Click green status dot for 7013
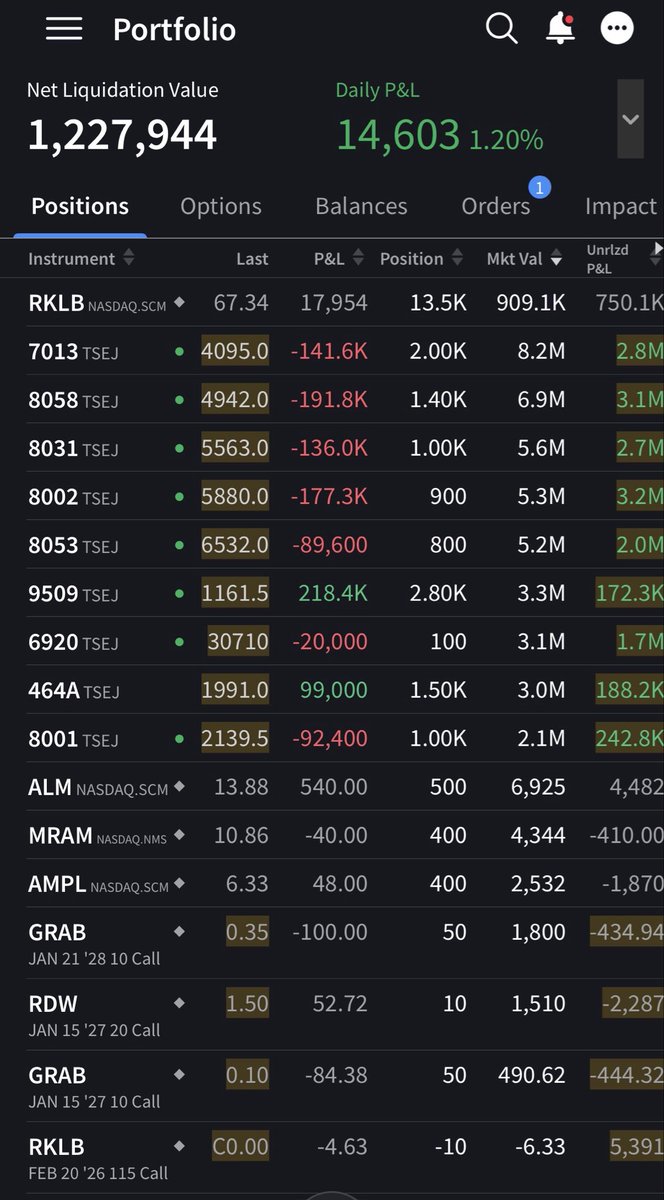Image resolution: width=664 pixels, height=1200 pixels. (x=179, y=351)
